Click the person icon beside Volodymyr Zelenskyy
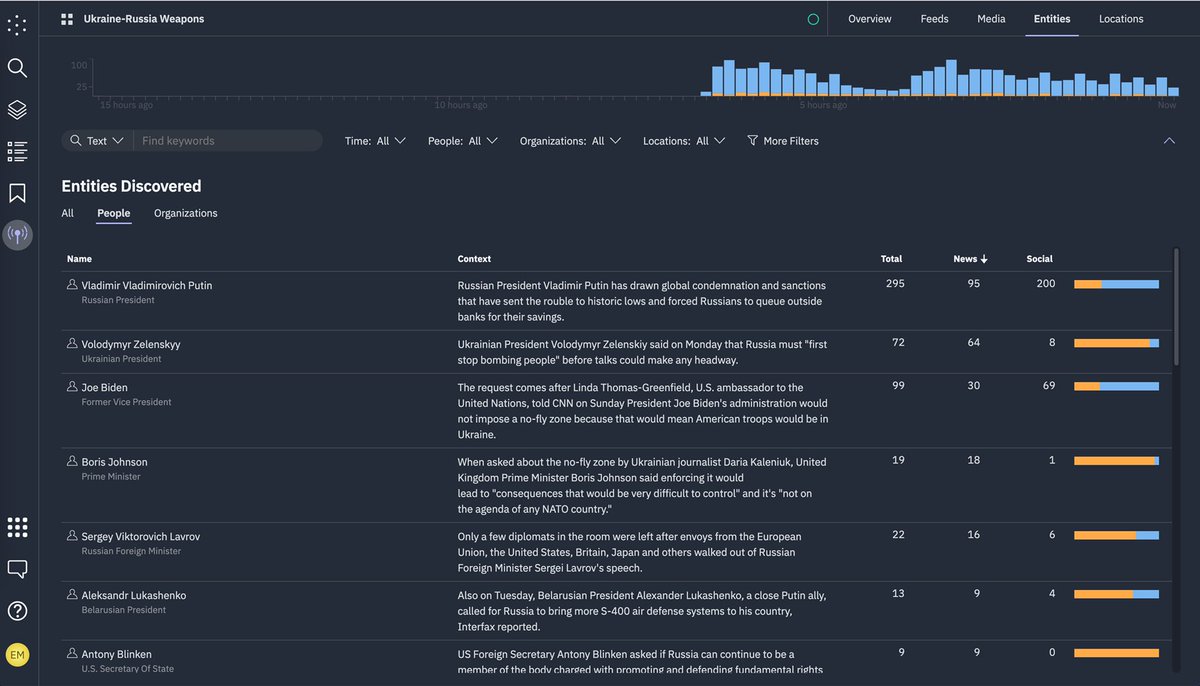 click(x=72, y=344)
